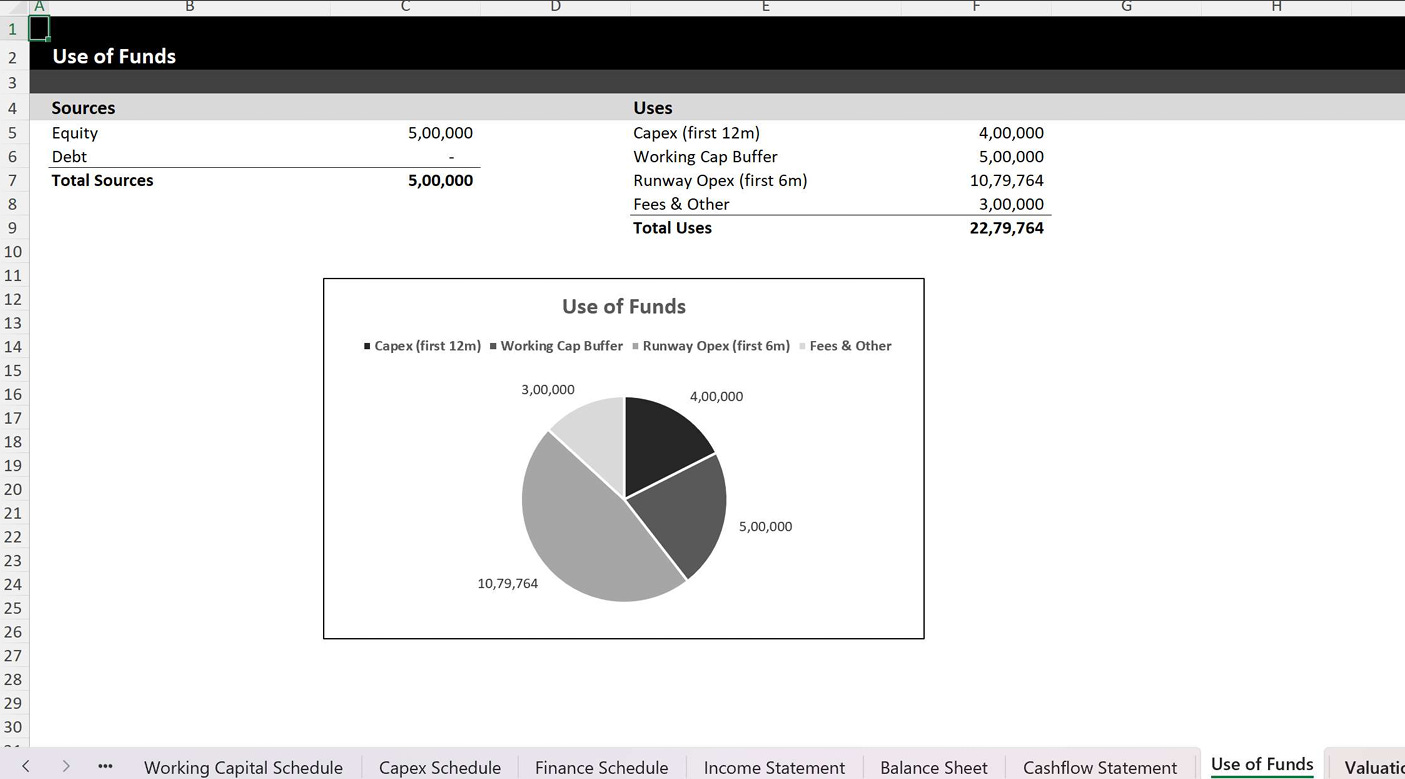Select column header F
Image resolution: width=1405 pixels, height=779 pixels.
(x=976, y=6)
